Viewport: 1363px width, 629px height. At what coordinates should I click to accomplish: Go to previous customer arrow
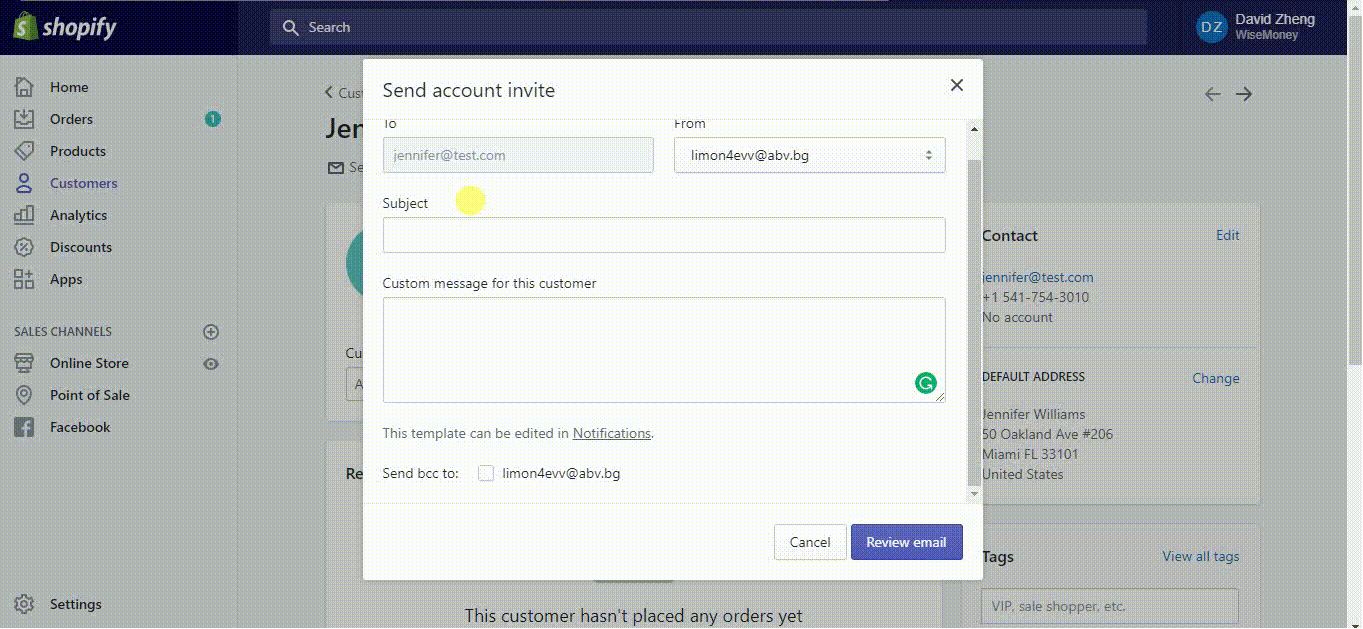pos(1212,94)
